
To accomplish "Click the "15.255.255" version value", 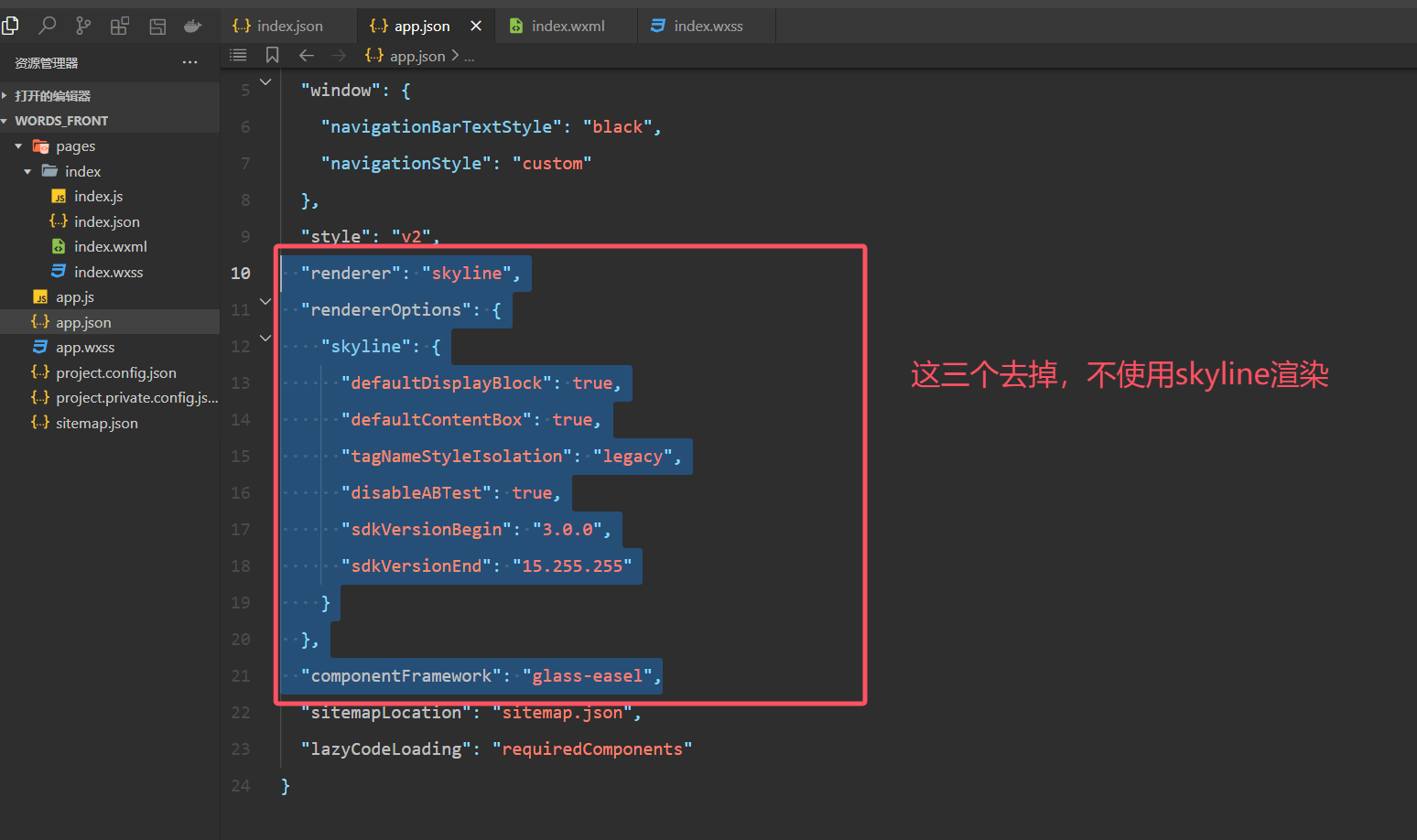I will pyautogui.click(x=572, y=566).
